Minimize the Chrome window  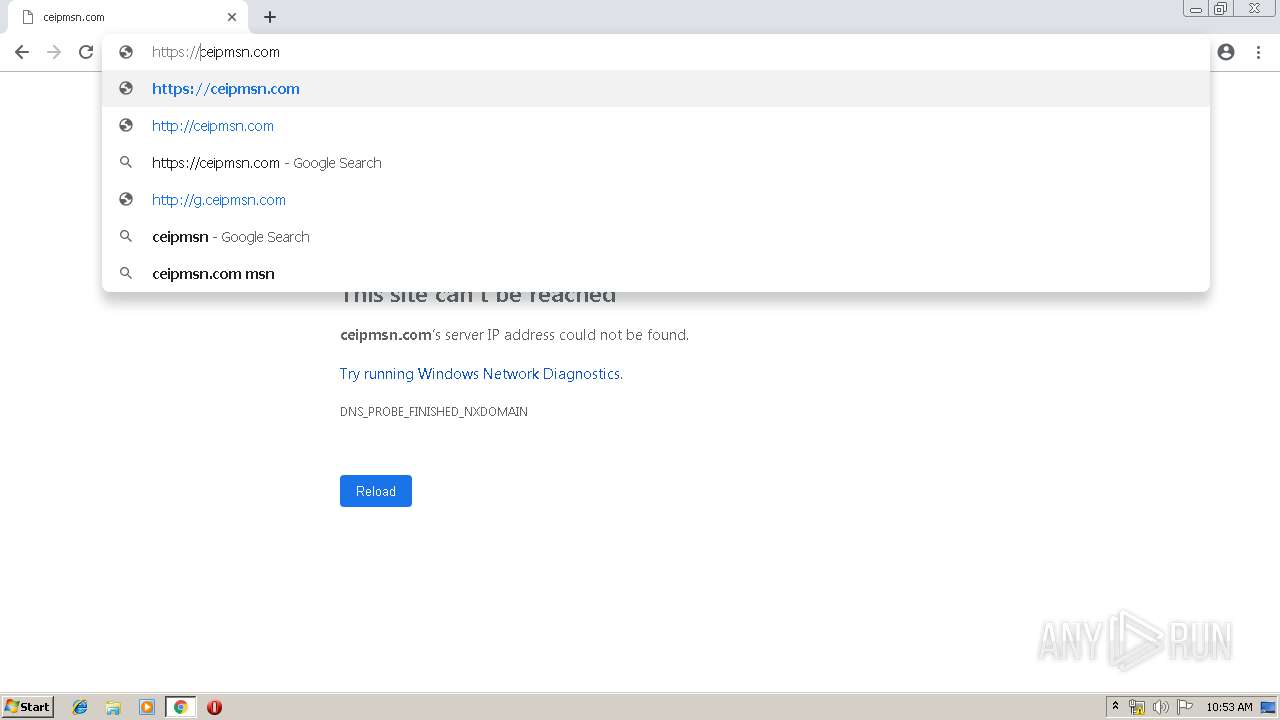click(x=1196, y=8)
